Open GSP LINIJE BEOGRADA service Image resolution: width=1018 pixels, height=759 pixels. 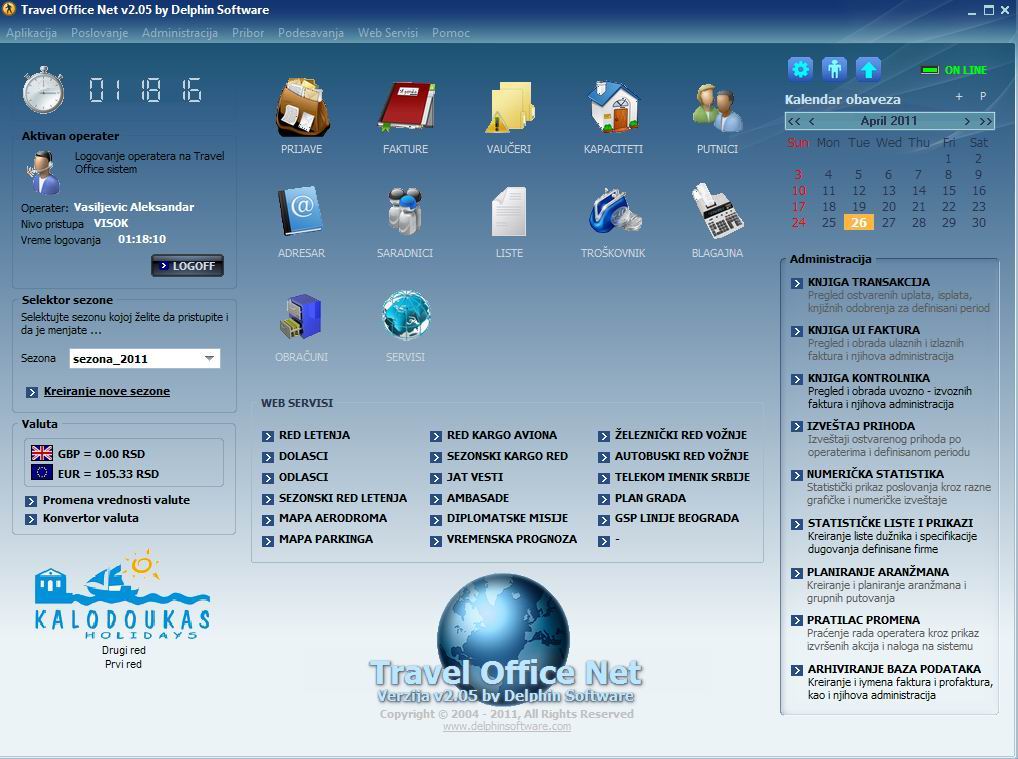(x=677, y=518)
